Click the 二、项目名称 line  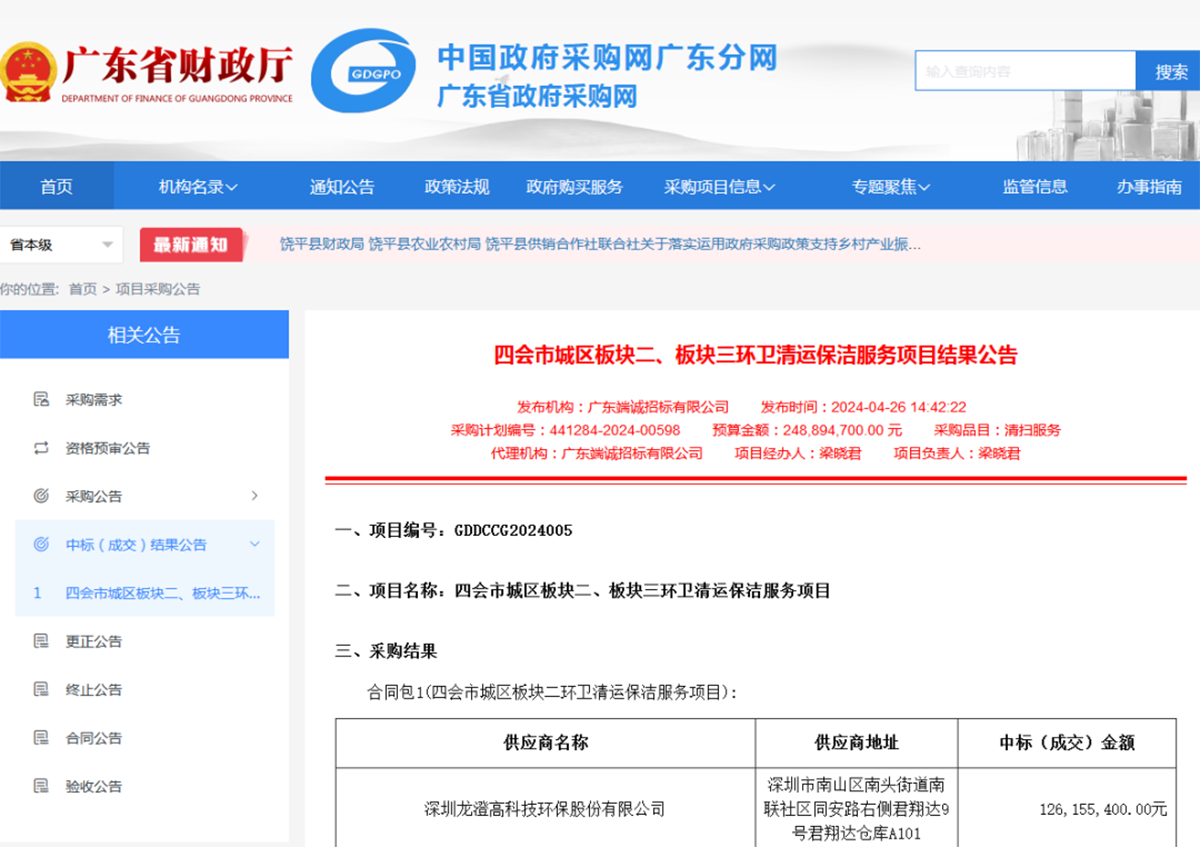coord(583,591)
